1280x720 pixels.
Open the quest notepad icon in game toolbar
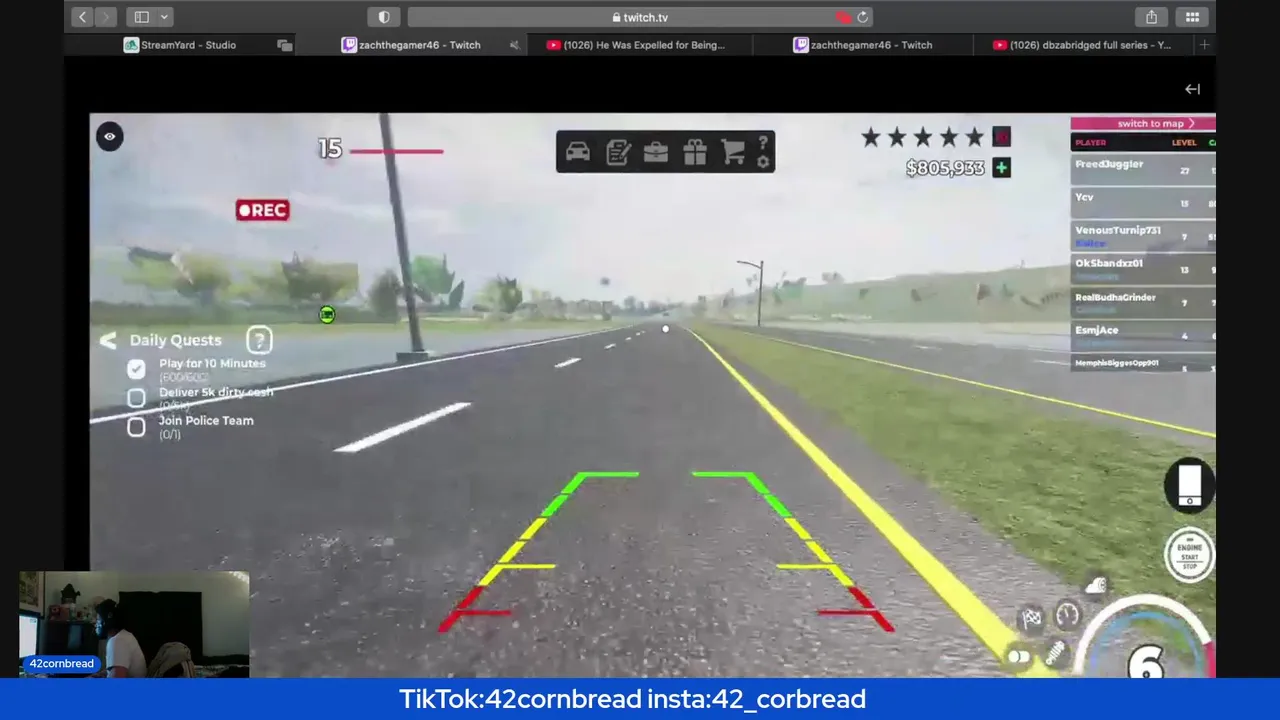tap(618, 152)
